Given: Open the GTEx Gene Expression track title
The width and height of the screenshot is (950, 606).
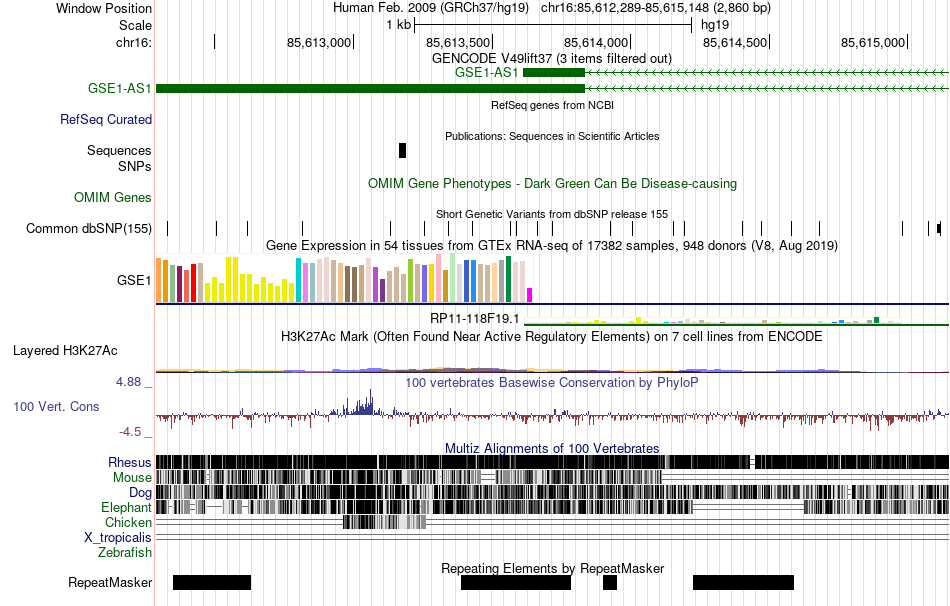Looking at the screenshot, I should point(552,245).
